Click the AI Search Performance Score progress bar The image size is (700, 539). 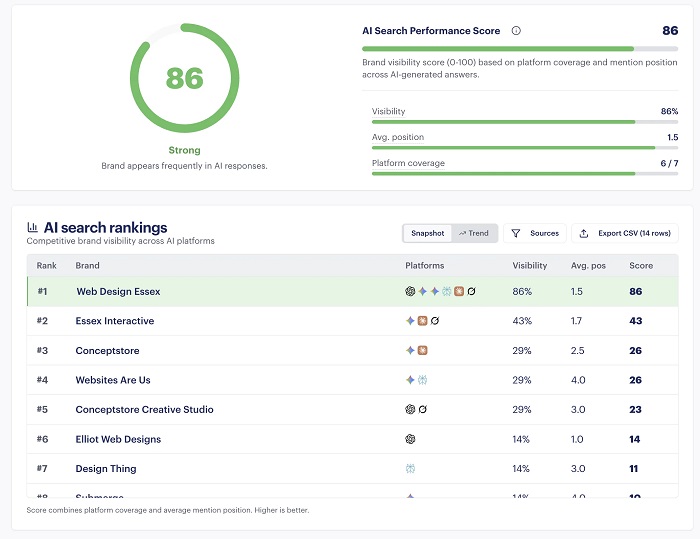tap(520, 48)
